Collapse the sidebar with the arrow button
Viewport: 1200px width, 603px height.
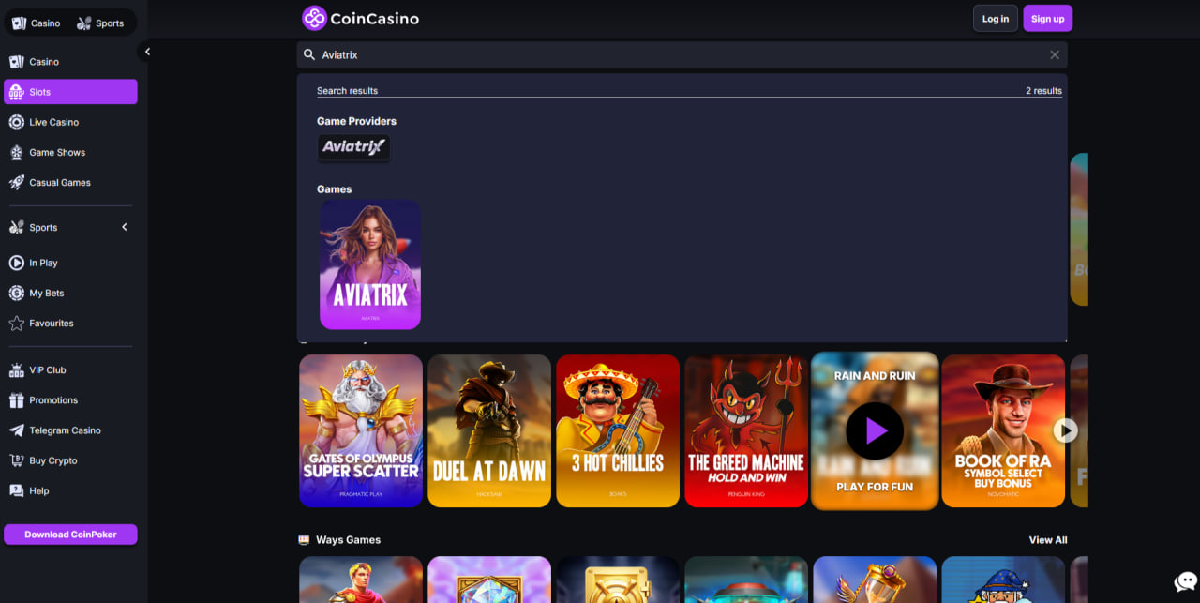click(147, 51)
